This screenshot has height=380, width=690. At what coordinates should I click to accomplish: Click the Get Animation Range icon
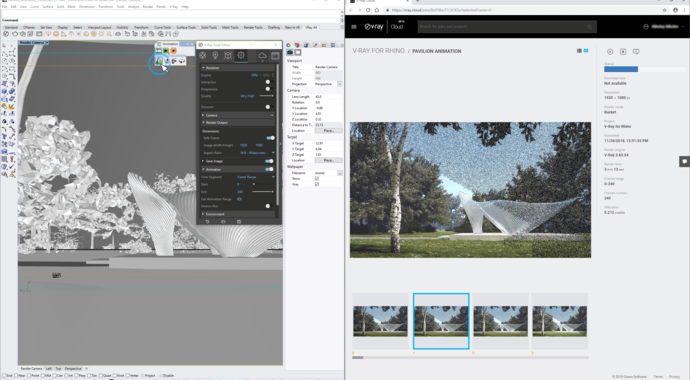pyautogui.click(x=239, y=199)
